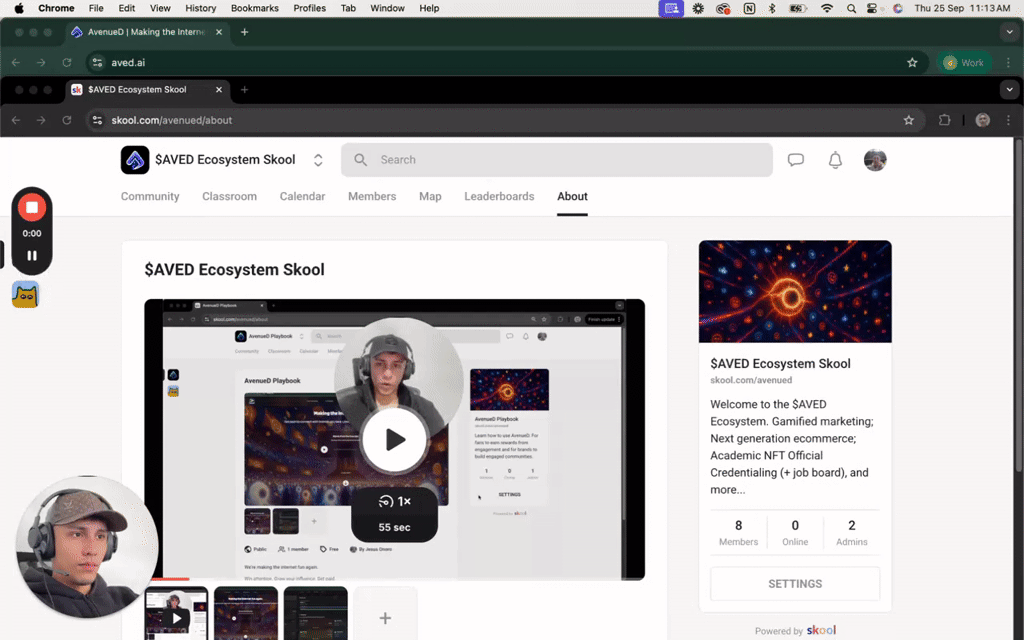Open Skool chat messages icon
Screen dimensions: 1024x640
coord(795,160)
